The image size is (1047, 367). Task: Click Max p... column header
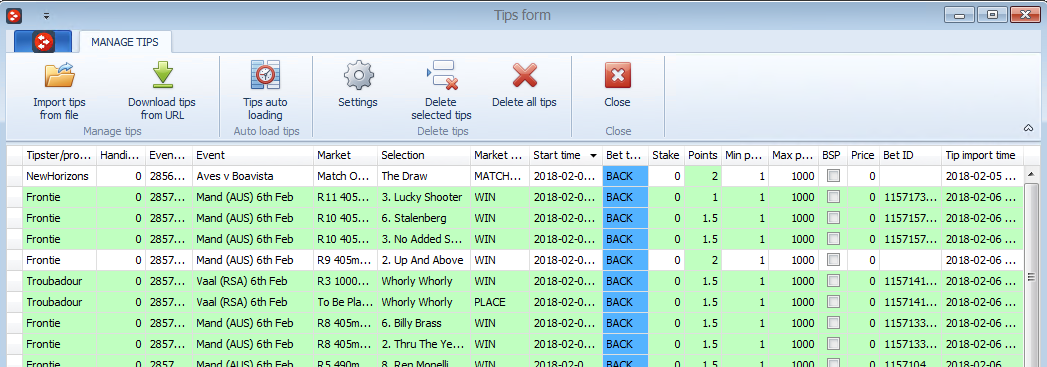click(x=793, y=155)
